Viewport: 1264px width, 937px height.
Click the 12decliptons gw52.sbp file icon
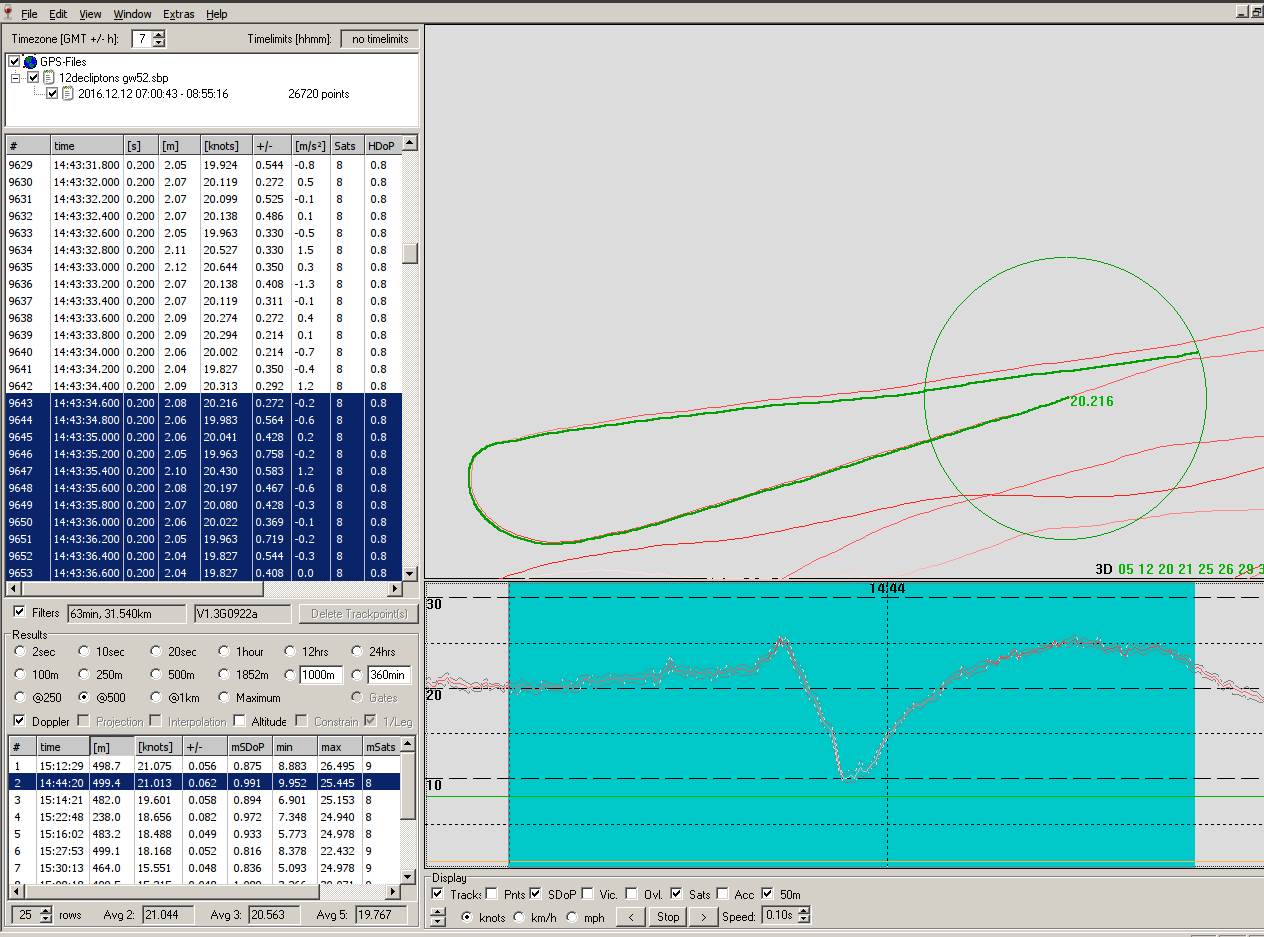[x=49, y=78]
